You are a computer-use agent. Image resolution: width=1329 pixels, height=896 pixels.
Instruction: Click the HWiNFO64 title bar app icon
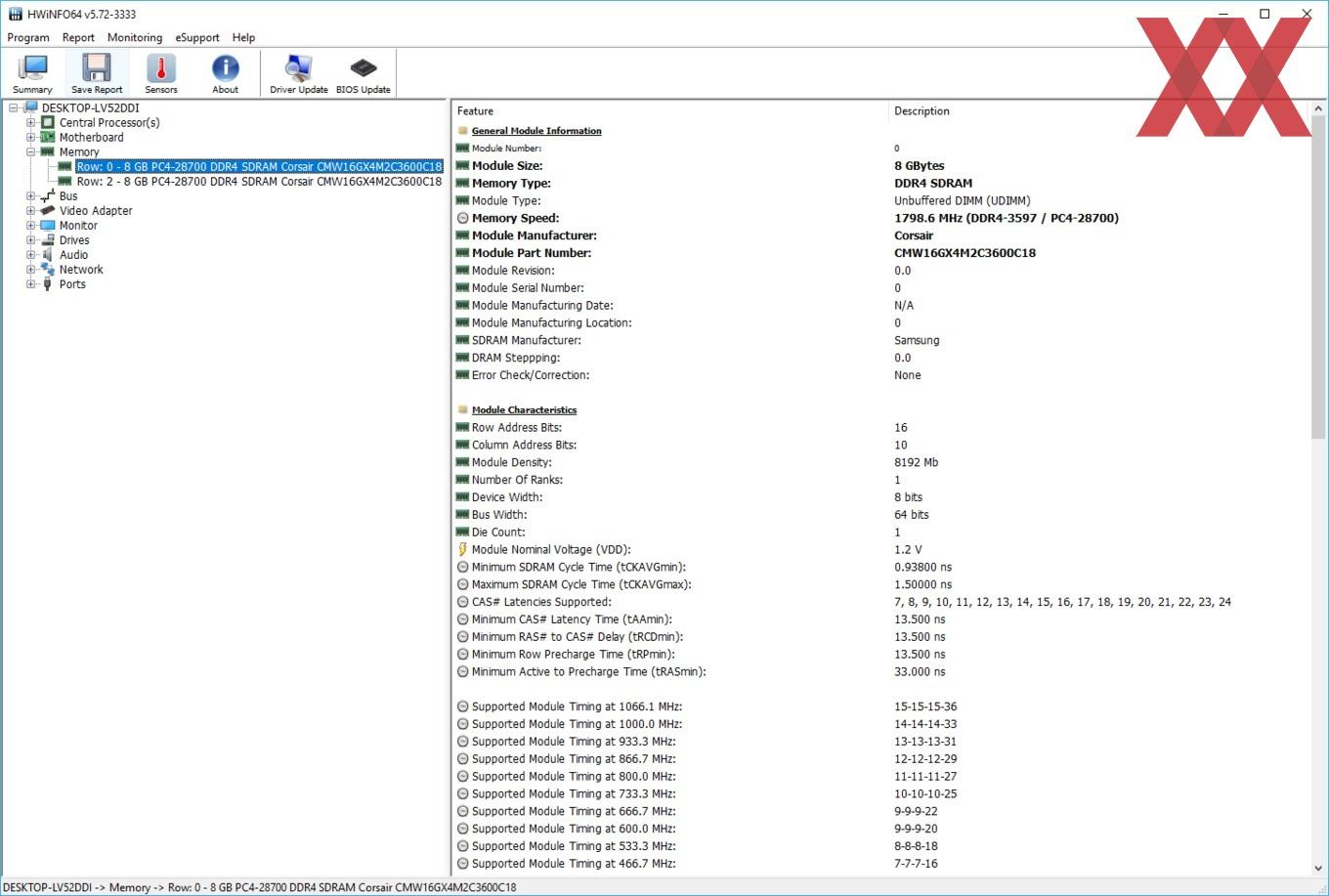pos(15,14)
